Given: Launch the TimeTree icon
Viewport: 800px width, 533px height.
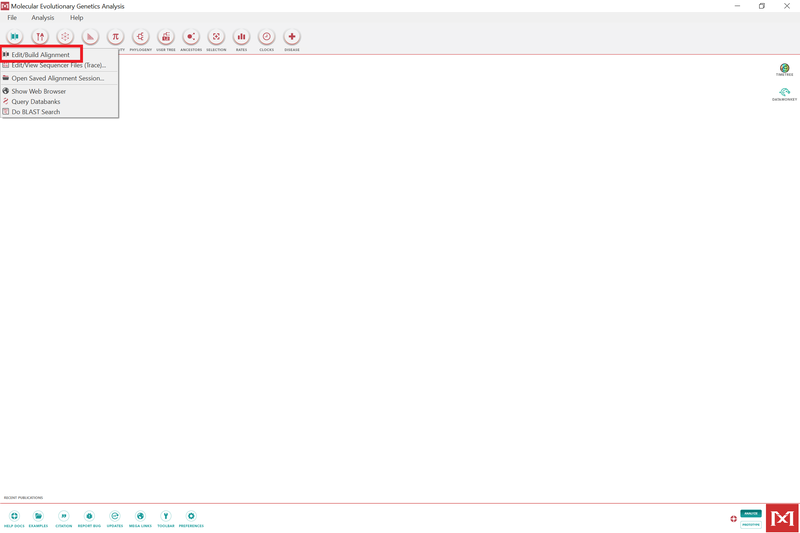Looking at the screenshot, I should [x=784, y=68].
